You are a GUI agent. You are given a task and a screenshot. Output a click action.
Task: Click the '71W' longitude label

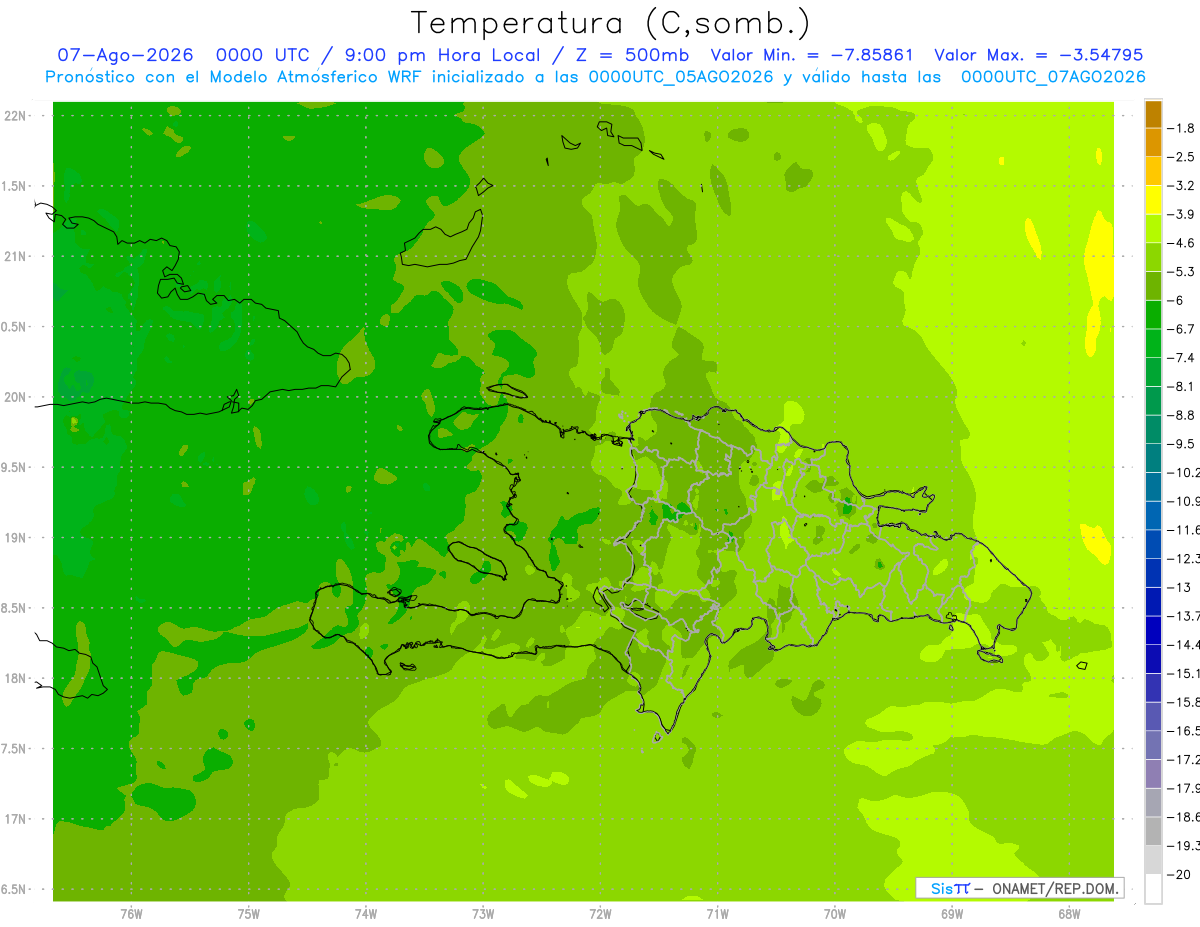point(717,914)
